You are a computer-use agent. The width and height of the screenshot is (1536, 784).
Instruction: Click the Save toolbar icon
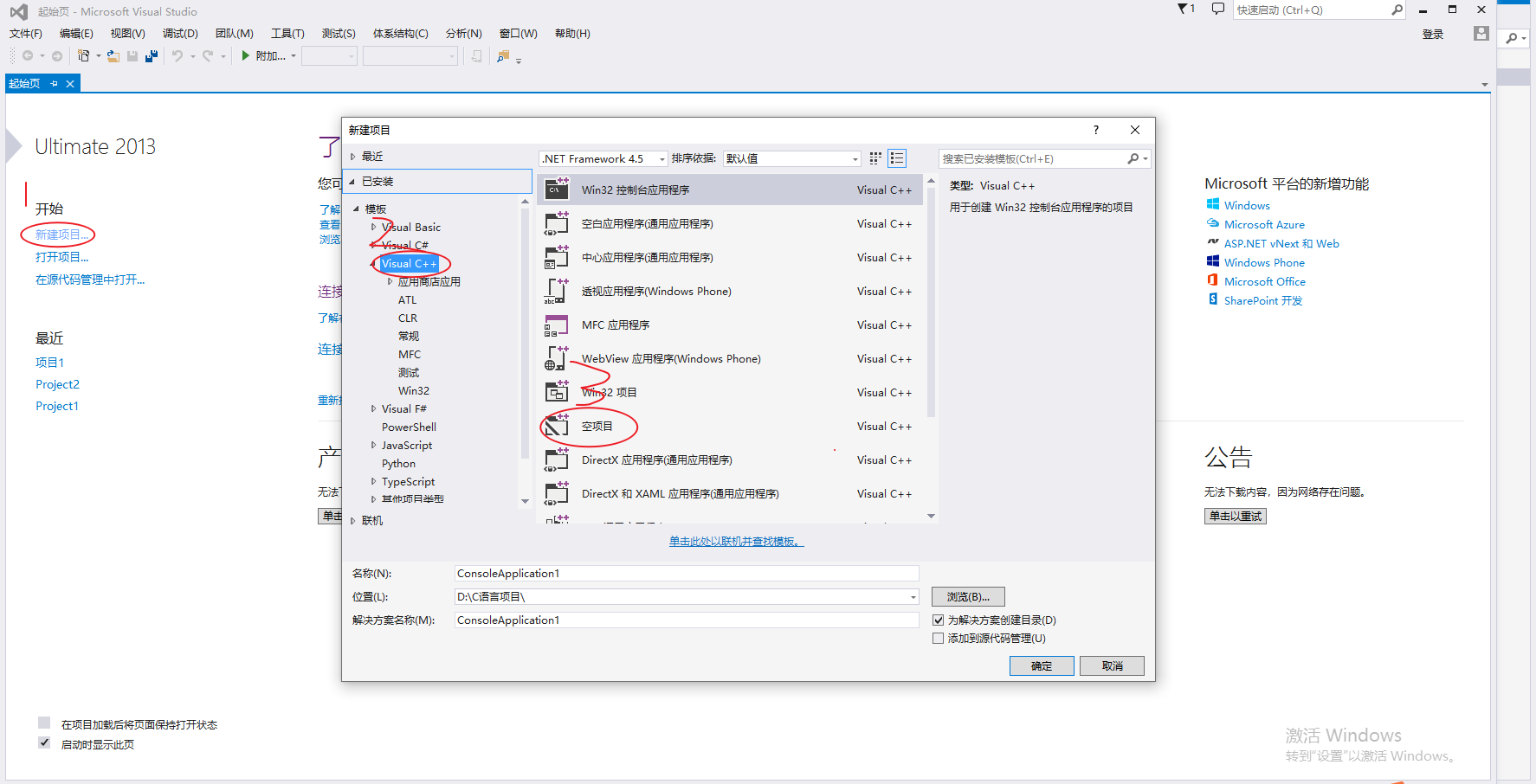pos(132,56)
